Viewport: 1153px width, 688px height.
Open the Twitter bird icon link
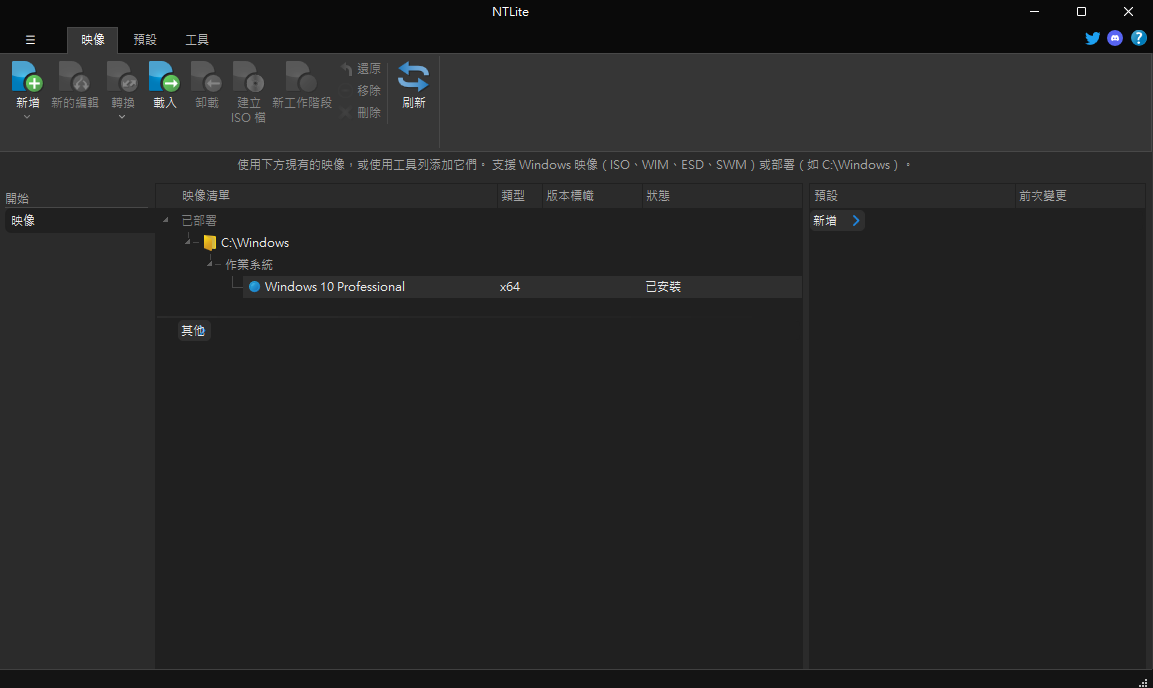[1092, 39]
